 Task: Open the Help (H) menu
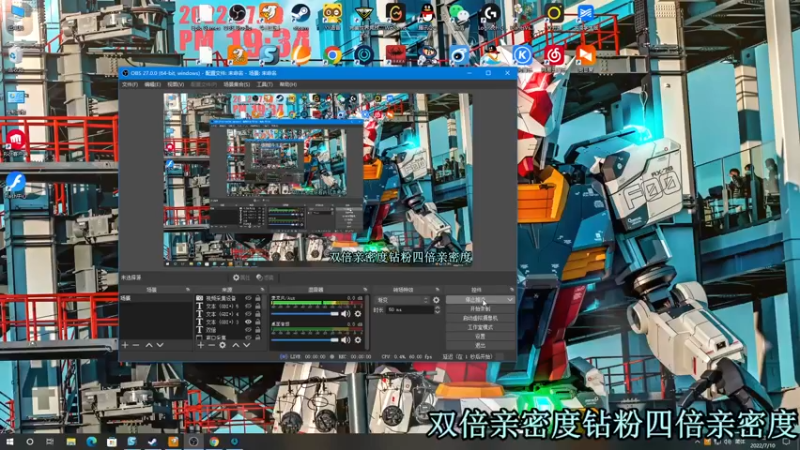288,84
